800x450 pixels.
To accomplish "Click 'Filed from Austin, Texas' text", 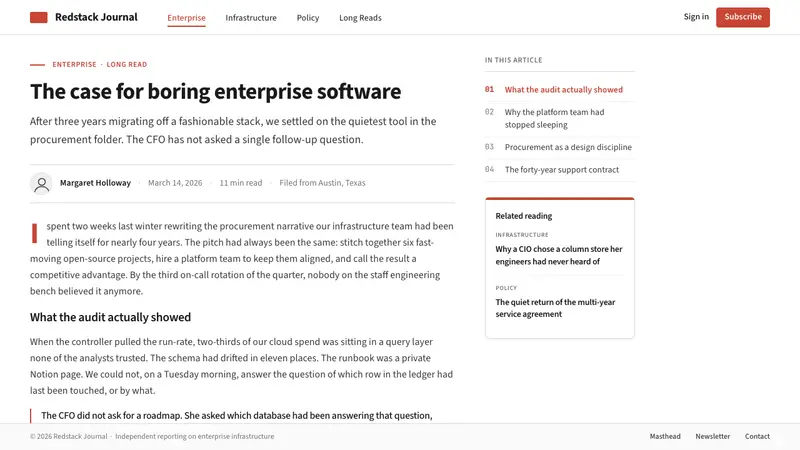I will coord(322,183).
